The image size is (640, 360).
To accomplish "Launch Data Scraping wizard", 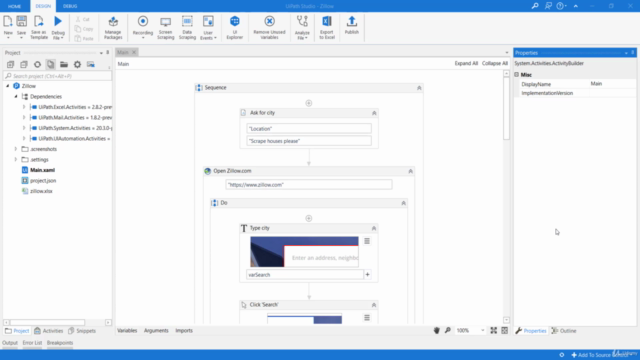I will (187, 27).
